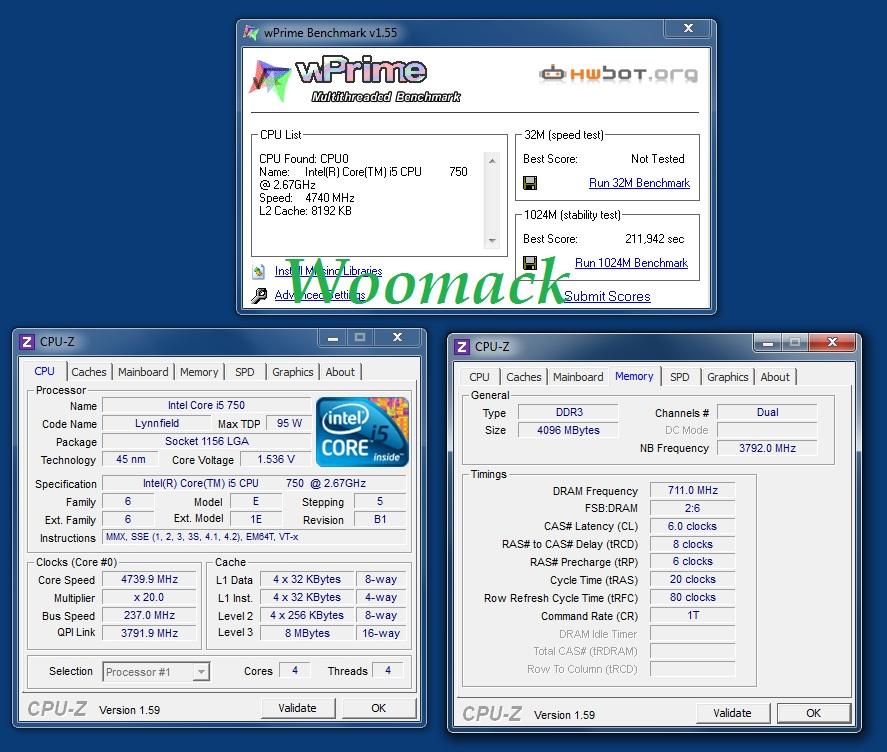The image size is (887, 752).
Task: Click Channels # value Dual
Action: 767,412
